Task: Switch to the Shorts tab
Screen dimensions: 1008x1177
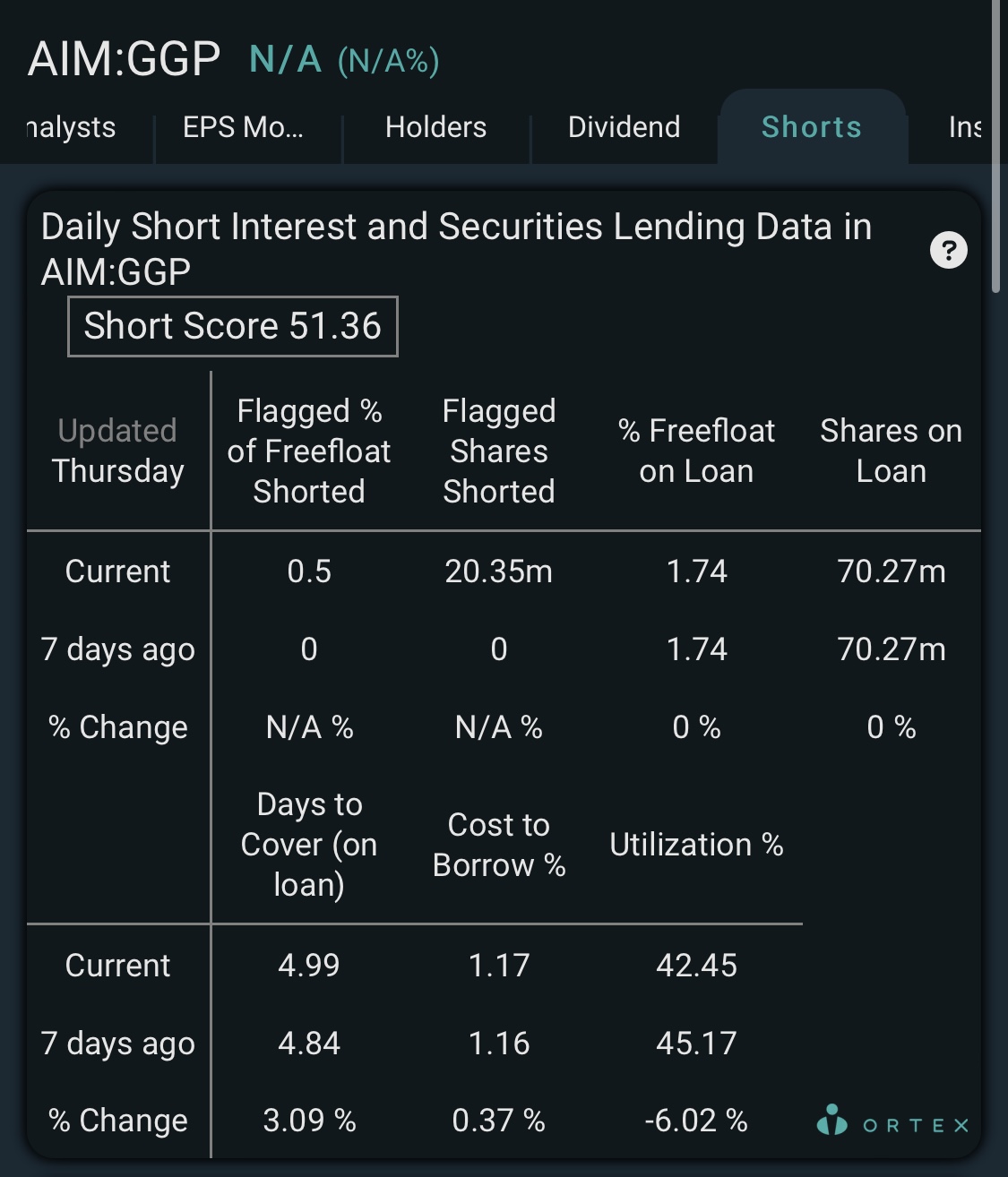Action: pos(811,127)
